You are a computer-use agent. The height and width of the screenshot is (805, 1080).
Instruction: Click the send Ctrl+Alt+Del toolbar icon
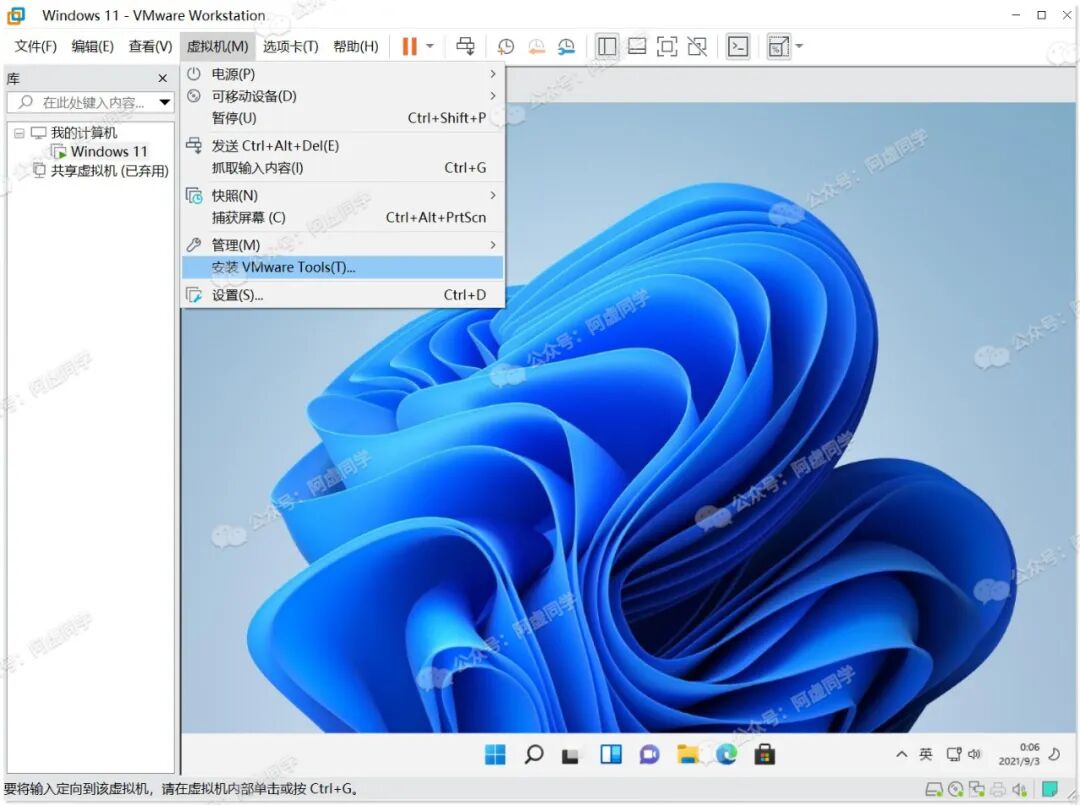[x=466, y=46]
